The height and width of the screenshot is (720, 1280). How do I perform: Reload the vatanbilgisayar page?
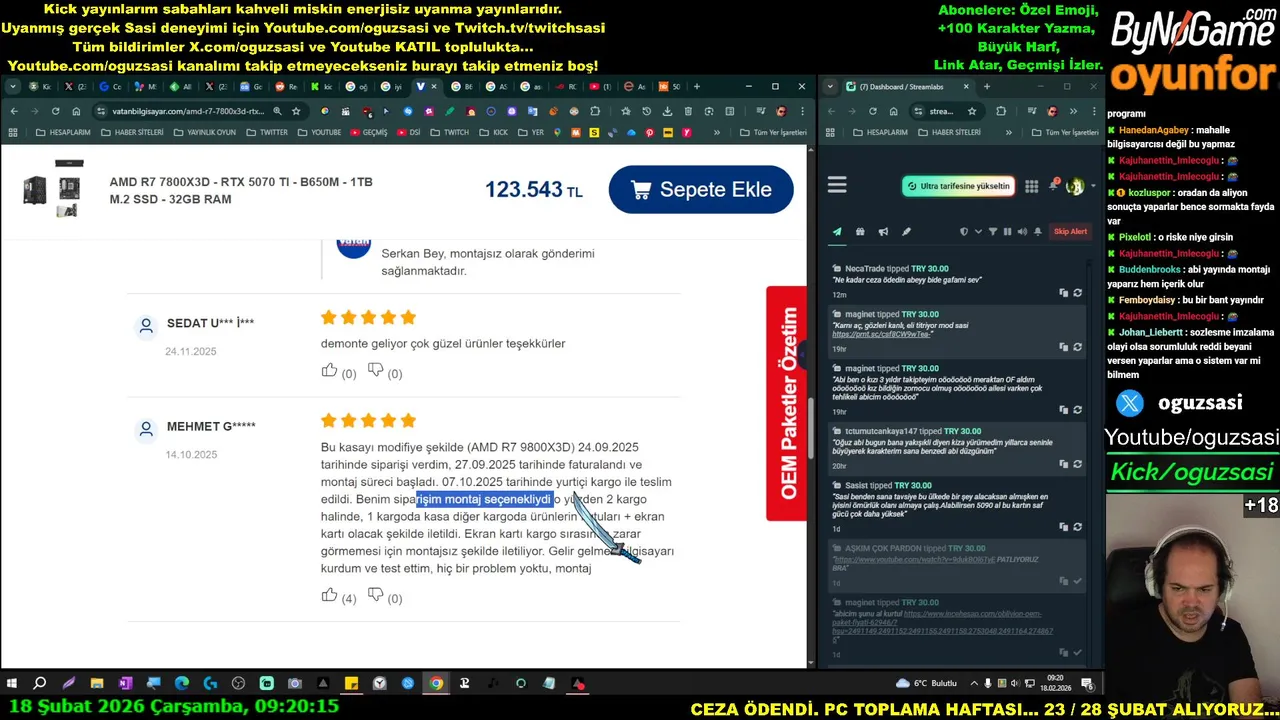click(x=55, y=111)
